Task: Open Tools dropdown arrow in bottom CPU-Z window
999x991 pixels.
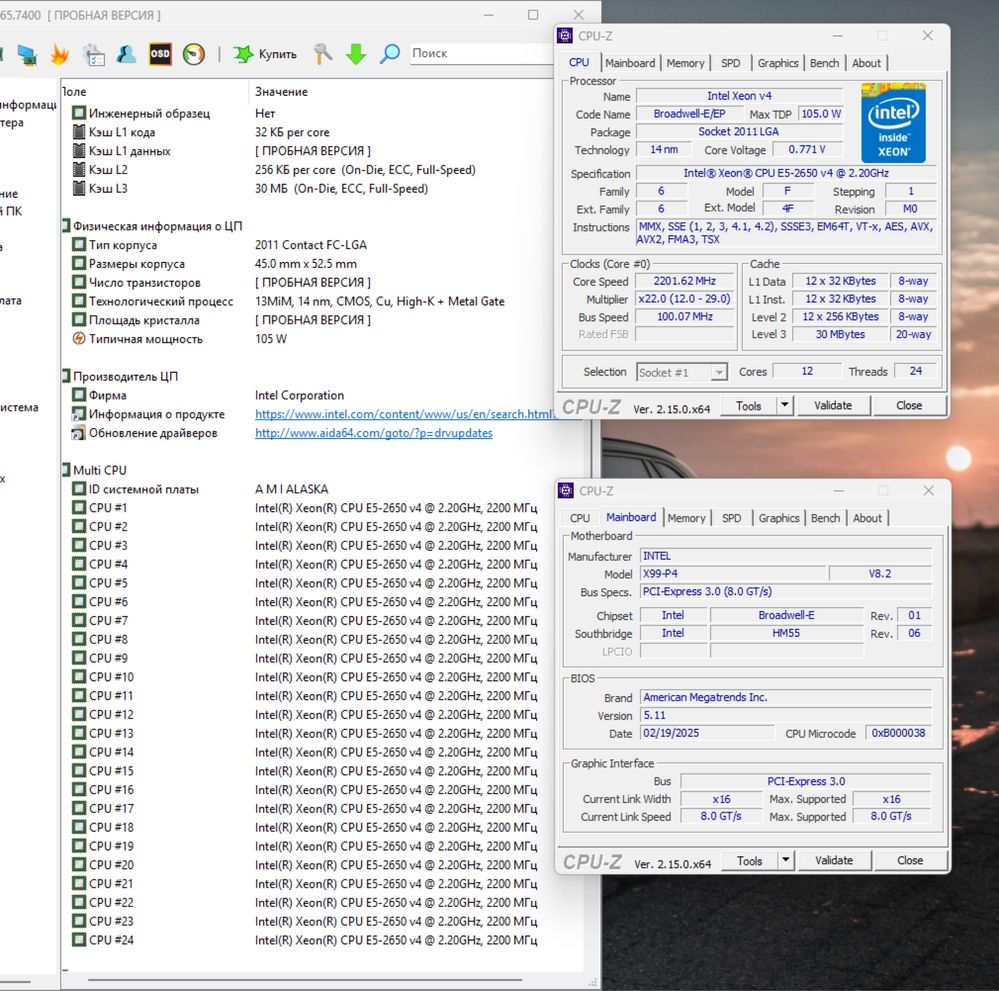Action: pos(786,860)
